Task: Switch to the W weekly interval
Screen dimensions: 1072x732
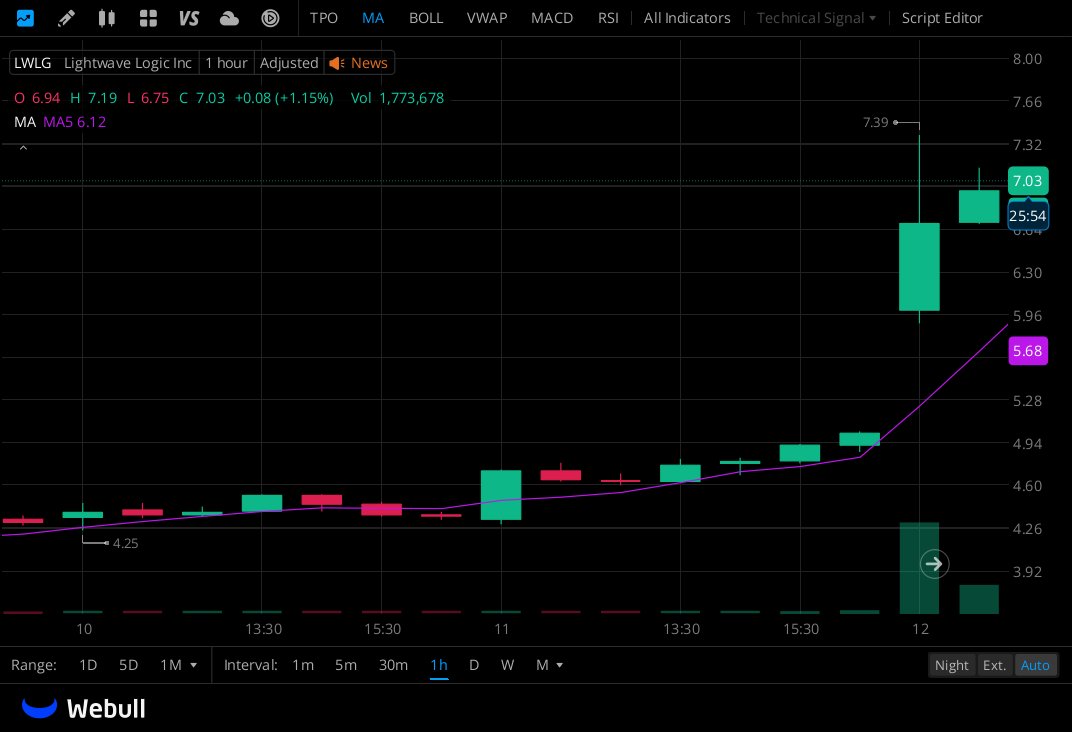Action: coord(507,665)
